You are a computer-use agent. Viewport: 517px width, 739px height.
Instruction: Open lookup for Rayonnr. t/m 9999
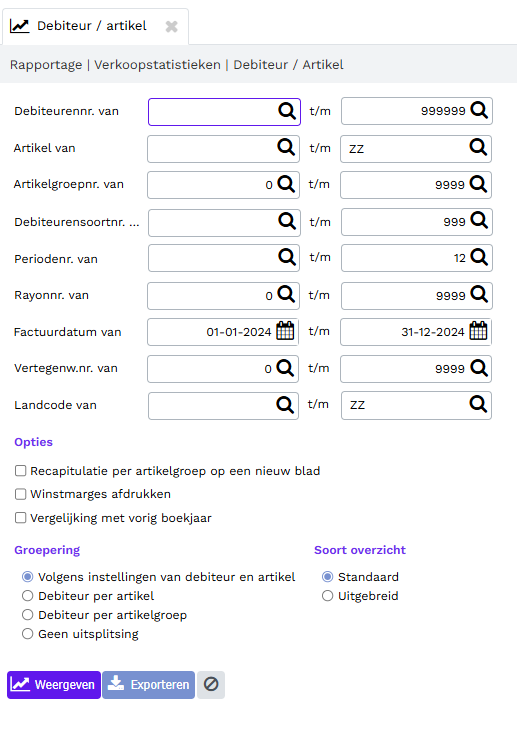point(479,295)
